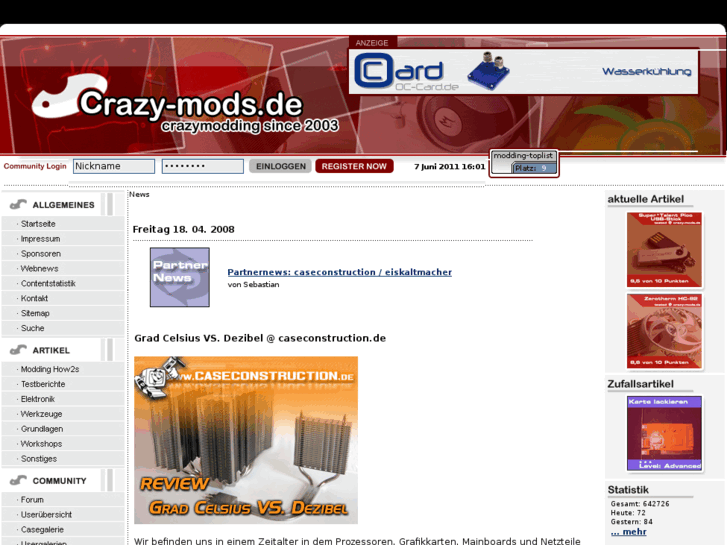Click the COMMUNITY menu heading

tap(59, 481)
